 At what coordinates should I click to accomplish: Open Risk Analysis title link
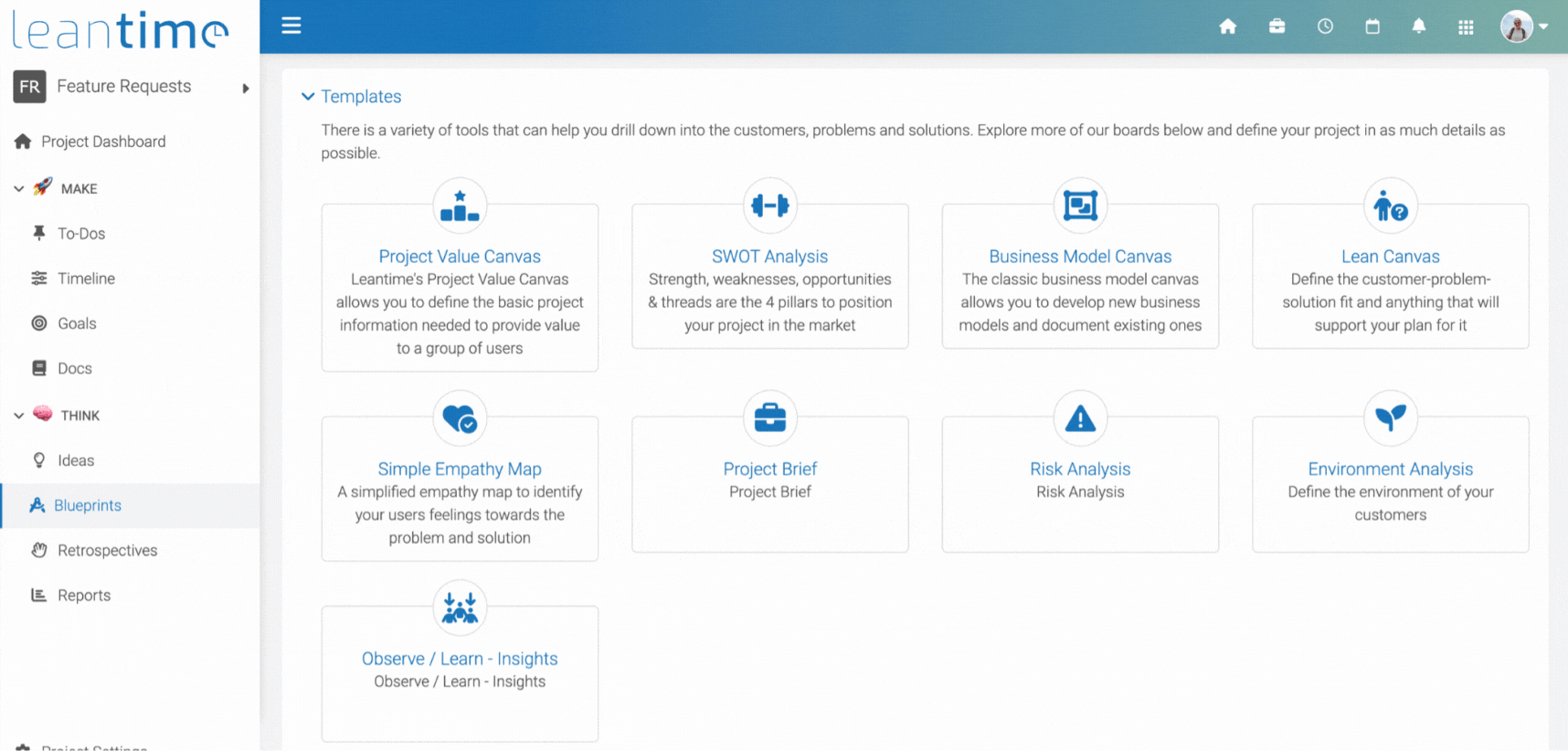tap(1080, 469)
